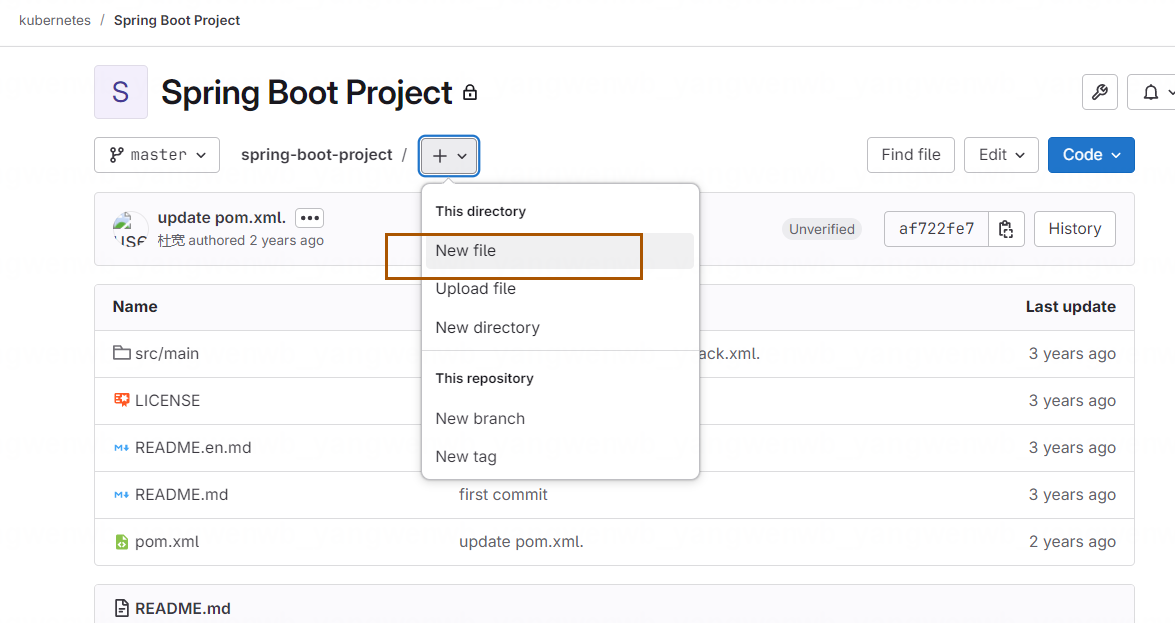Click spring-boot-project path link
1175x623 pixels.
316,154
